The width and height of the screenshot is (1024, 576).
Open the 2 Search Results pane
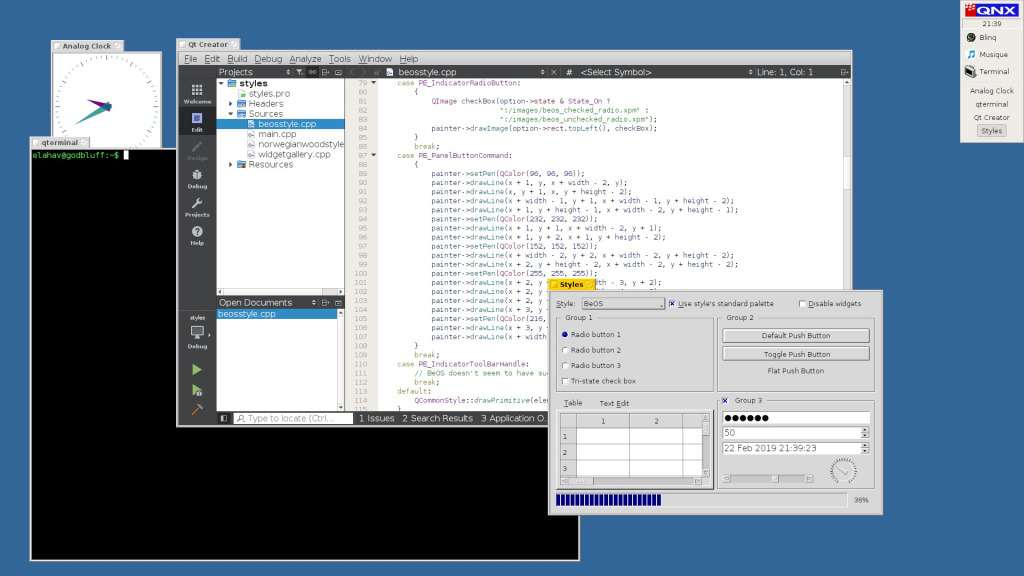click(437, 418)
